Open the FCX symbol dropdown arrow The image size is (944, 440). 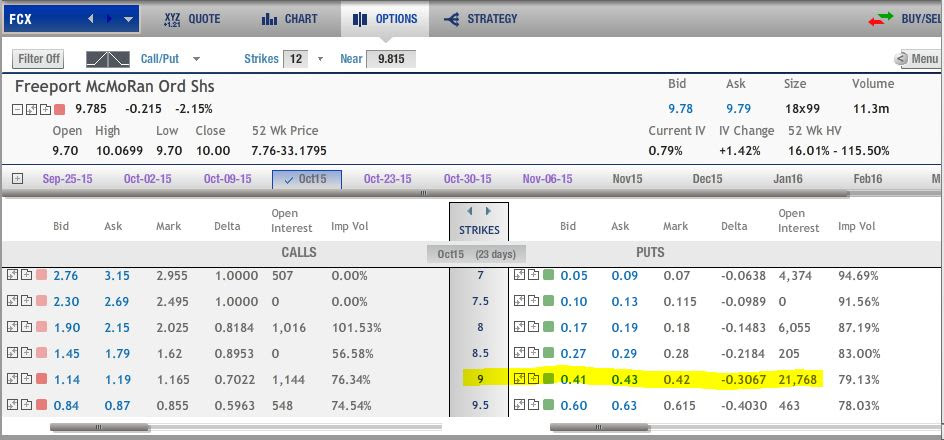[128, 19]
